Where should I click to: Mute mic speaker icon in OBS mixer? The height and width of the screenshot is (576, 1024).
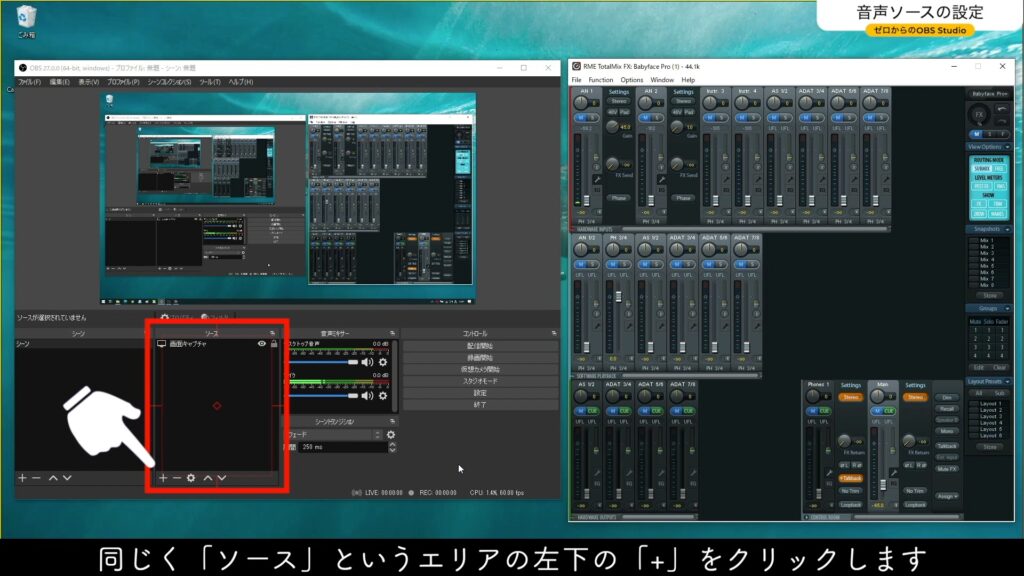point(368,395)
